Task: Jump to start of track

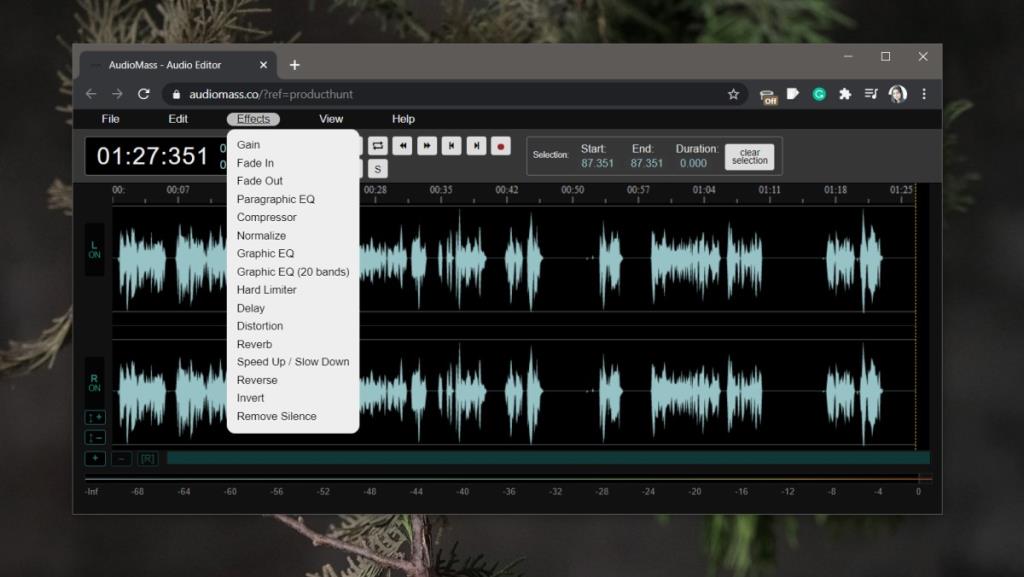Action: [x=452, y=146]
